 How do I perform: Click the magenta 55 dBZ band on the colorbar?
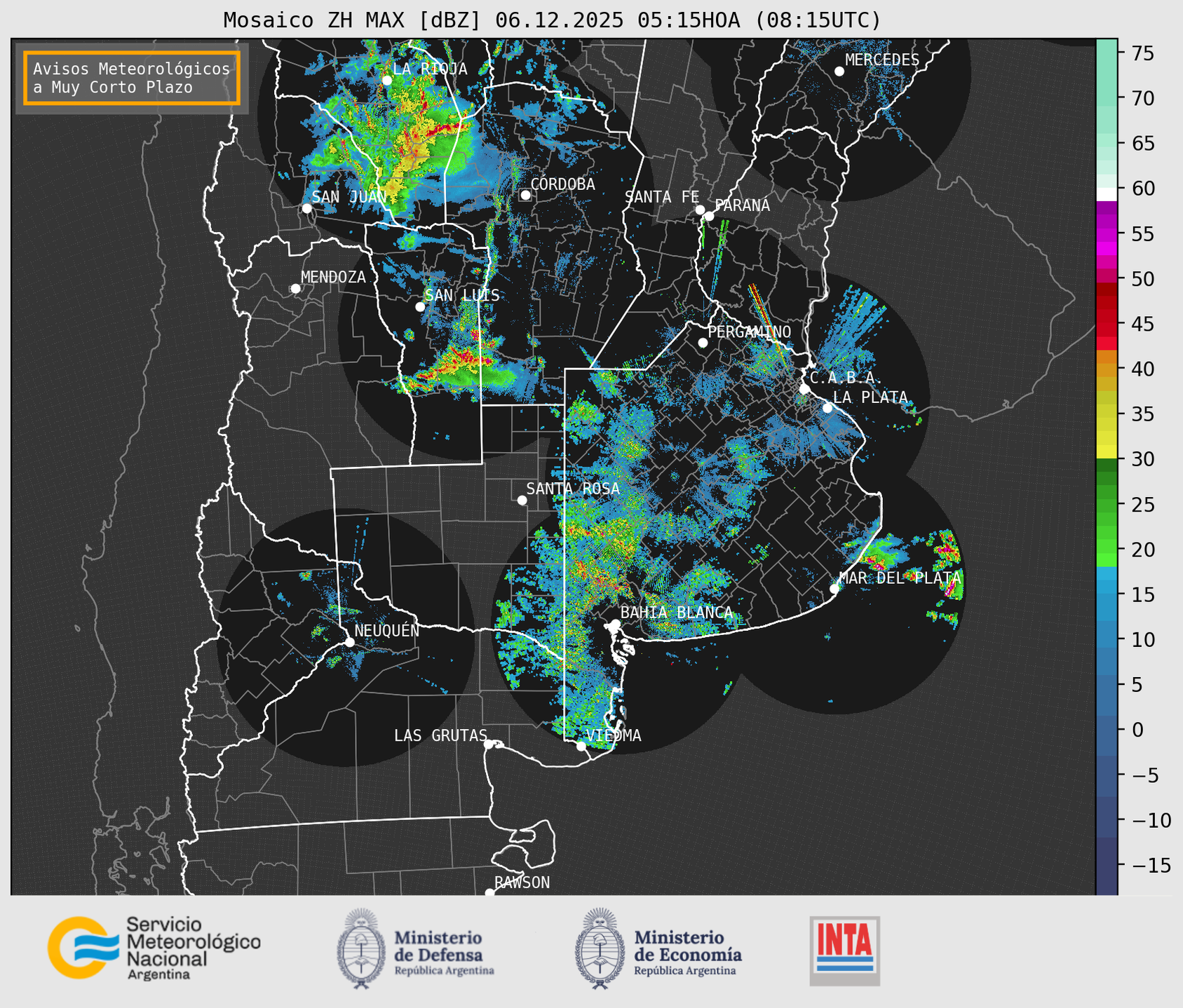1107,234
